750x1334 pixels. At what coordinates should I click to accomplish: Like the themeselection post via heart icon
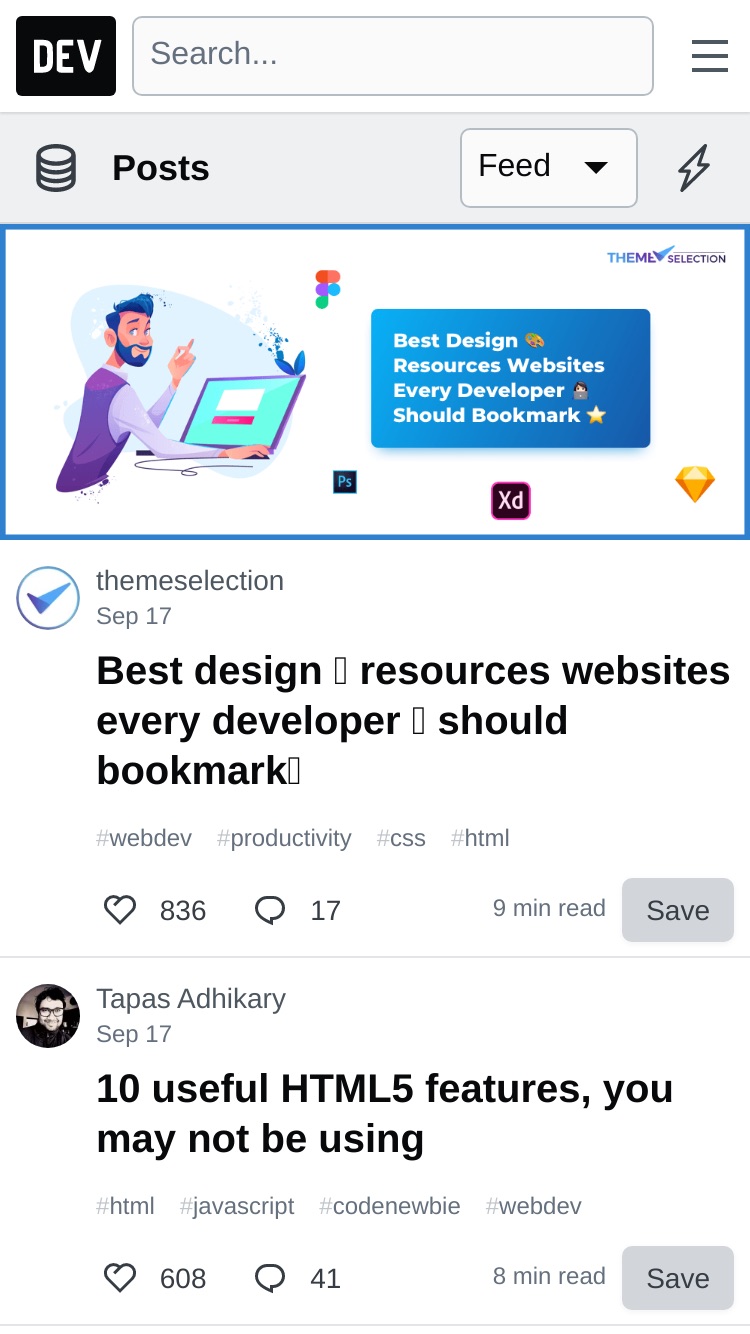pos(120,910)
